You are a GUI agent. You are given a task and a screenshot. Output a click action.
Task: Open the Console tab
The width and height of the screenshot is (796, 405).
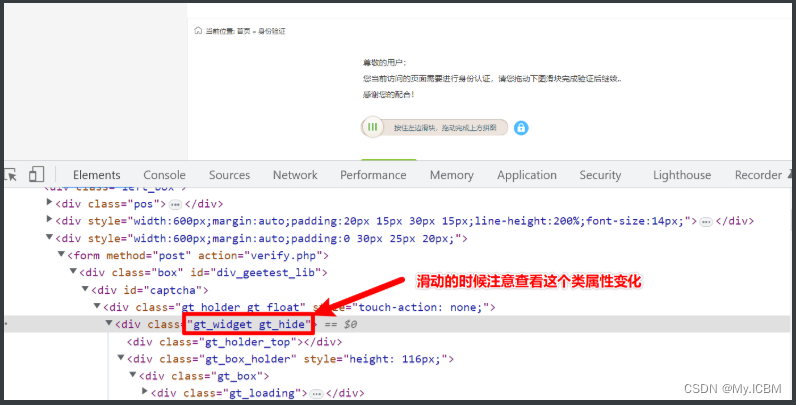[x=164, y=175]
